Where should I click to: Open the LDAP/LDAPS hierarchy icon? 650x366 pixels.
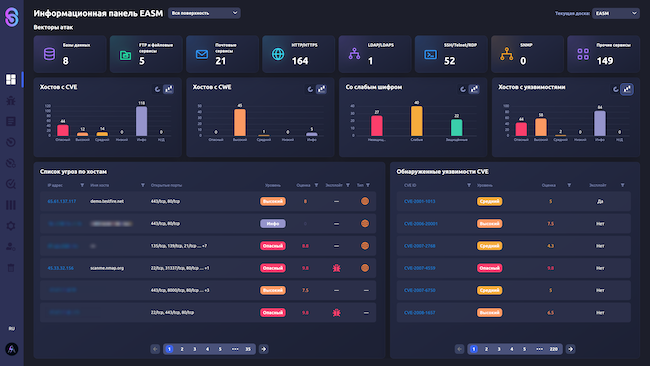click(354, 54)
